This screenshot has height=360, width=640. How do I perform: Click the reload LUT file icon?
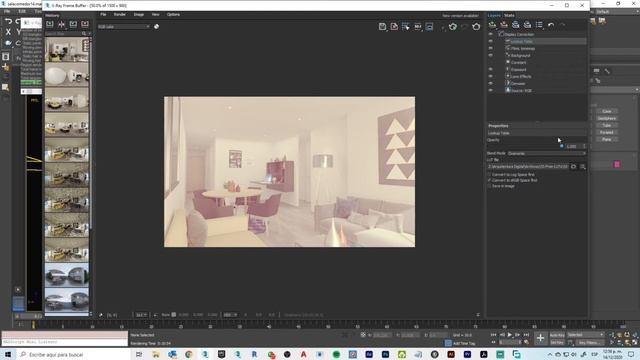click(x=573, y=167)
